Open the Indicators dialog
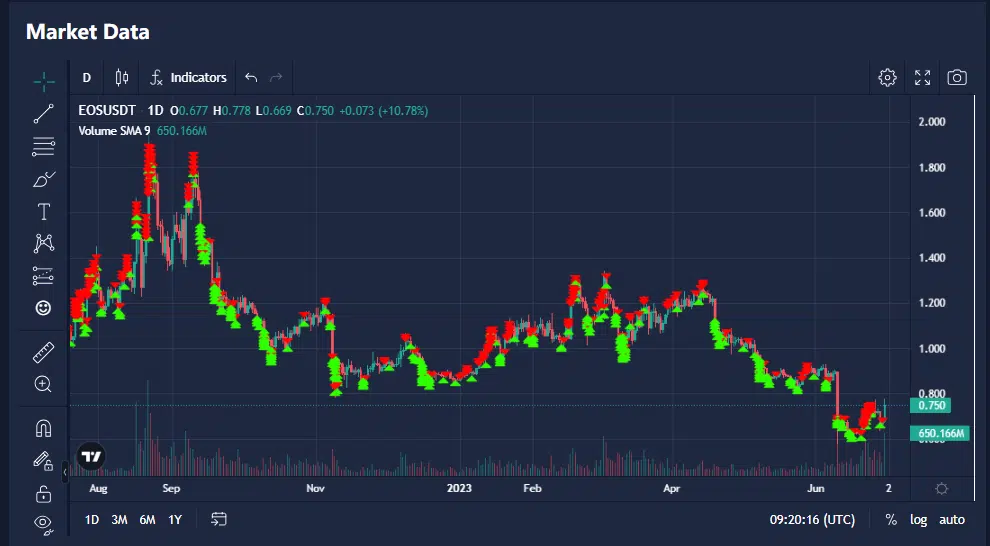The width and height of the screenshot is (990, 546). (188, 78)
